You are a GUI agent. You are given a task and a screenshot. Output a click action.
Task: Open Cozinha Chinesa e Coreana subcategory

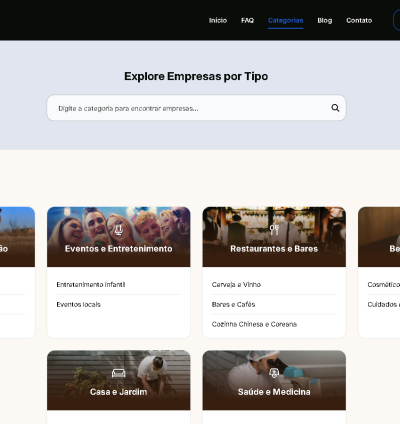click(254, 324)
